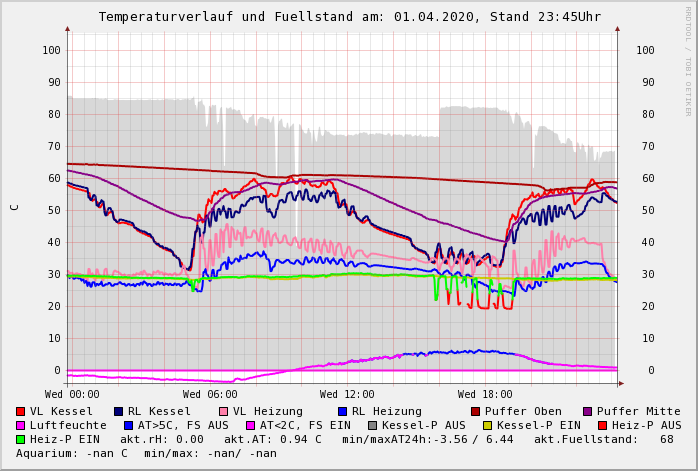Click the pink VL Heizung legend swatch
Viewport: 698px width, 471px height.
224,411
